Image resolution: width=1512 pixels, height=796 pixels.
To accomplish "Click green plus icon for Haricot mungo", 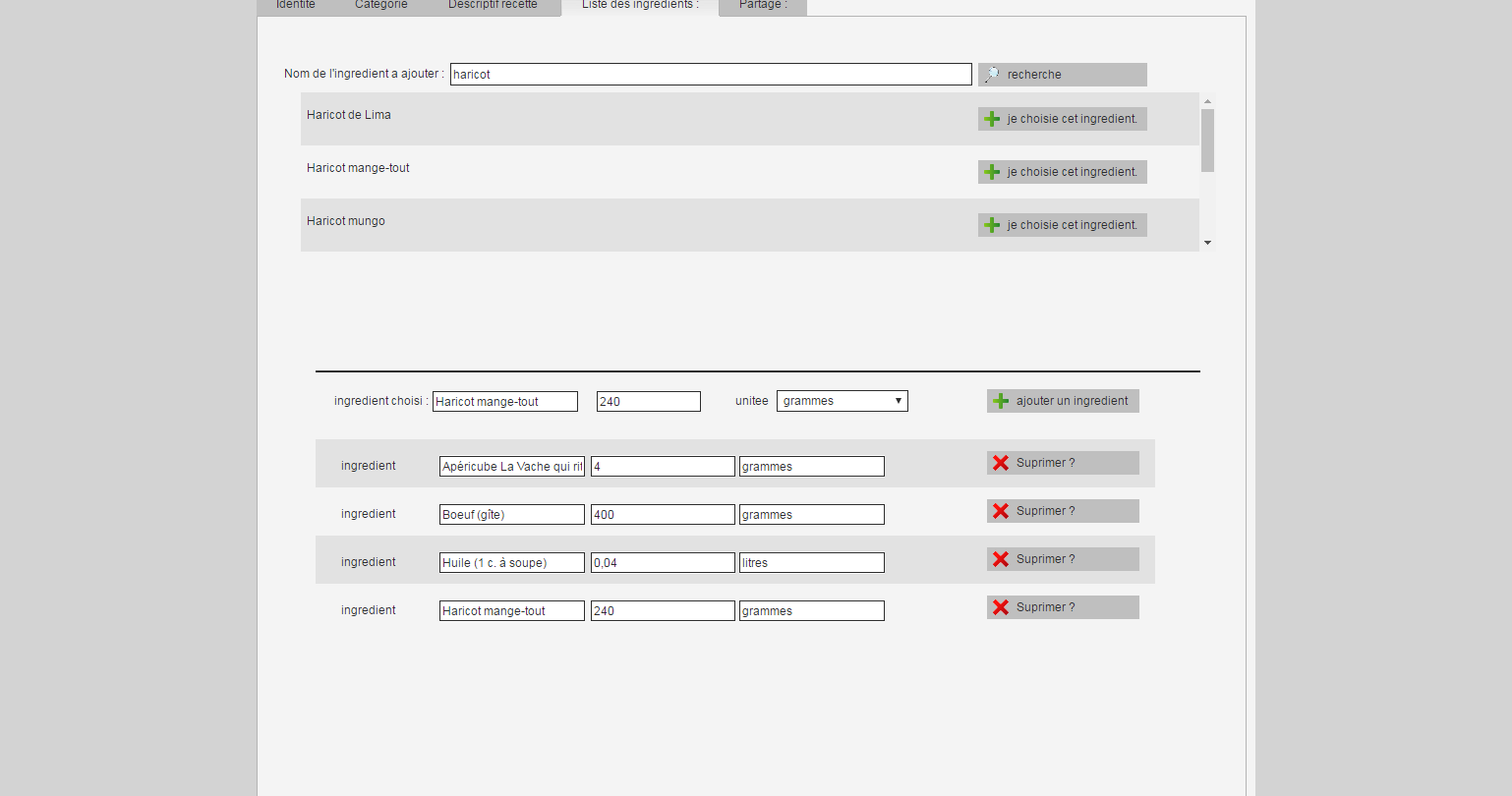I will tap(992, 225).
